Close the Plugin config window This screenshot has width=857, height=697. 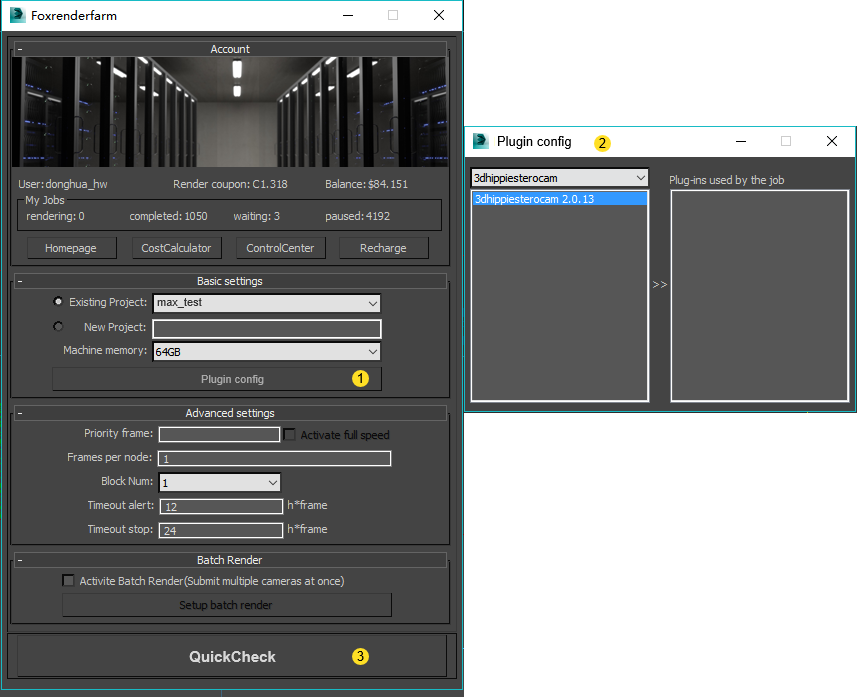tap(832, 142)
